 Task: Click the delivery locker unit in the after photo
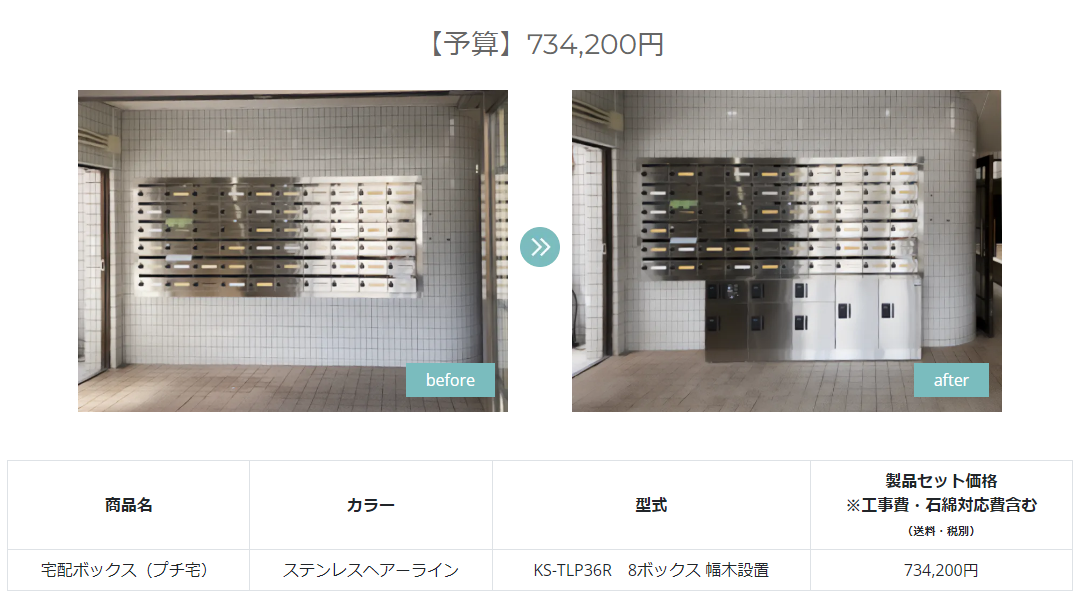click(x=814, y=319)
